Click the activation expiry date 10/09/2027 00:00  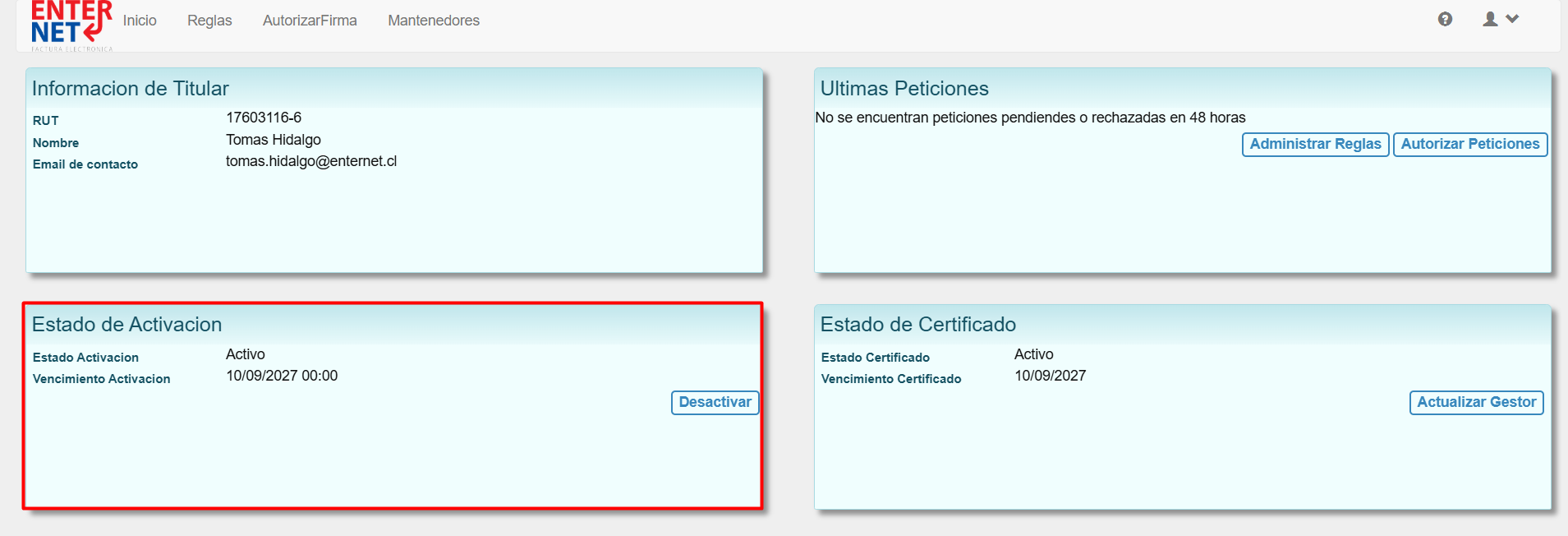[x=282, y=376]
